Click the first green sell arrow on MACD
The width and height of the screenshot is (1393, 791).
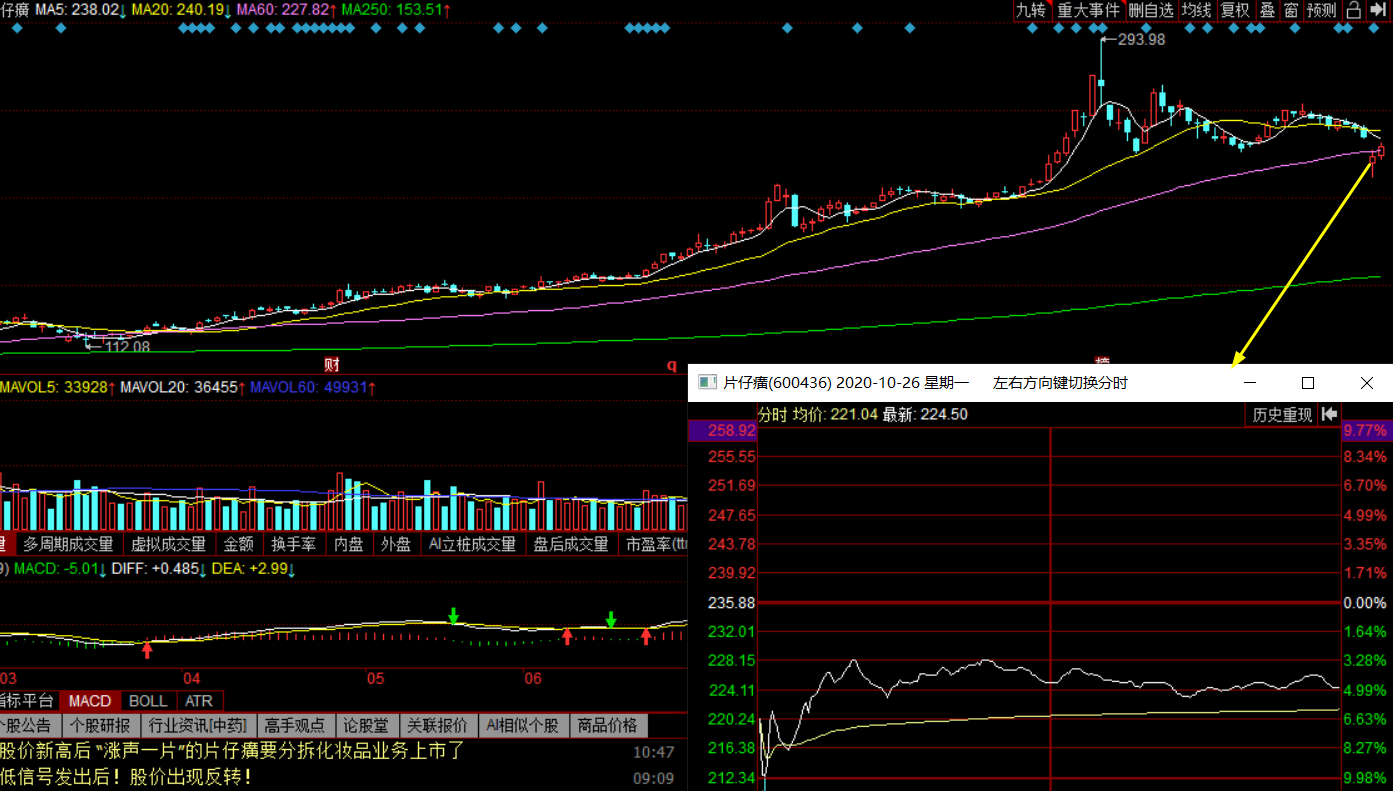point(454,615)
